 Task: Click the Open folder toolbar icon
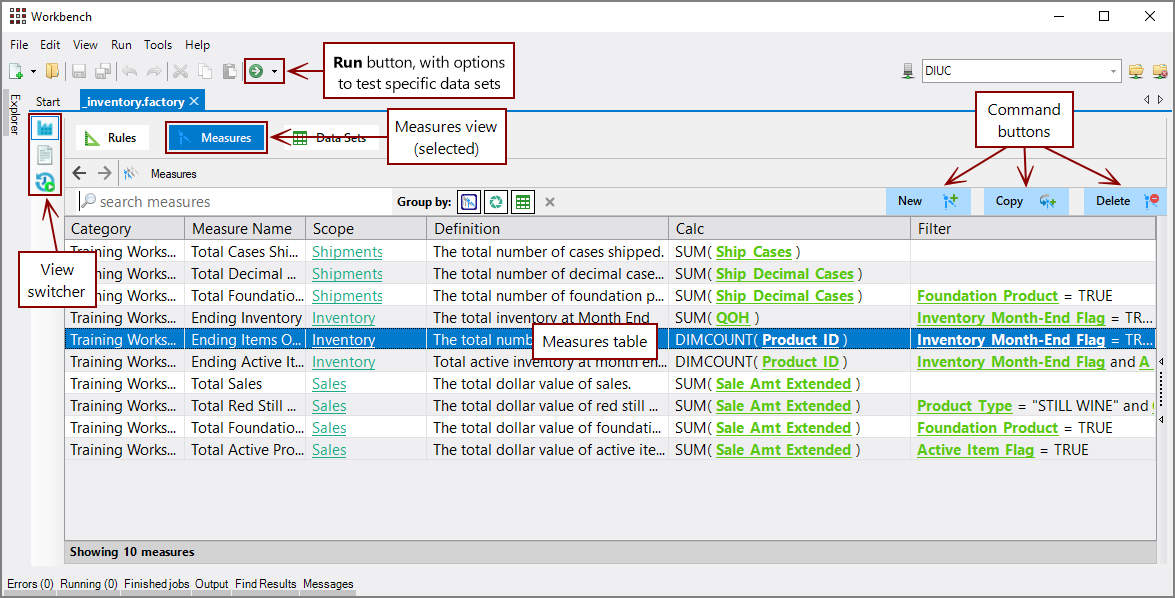(52, 71)
